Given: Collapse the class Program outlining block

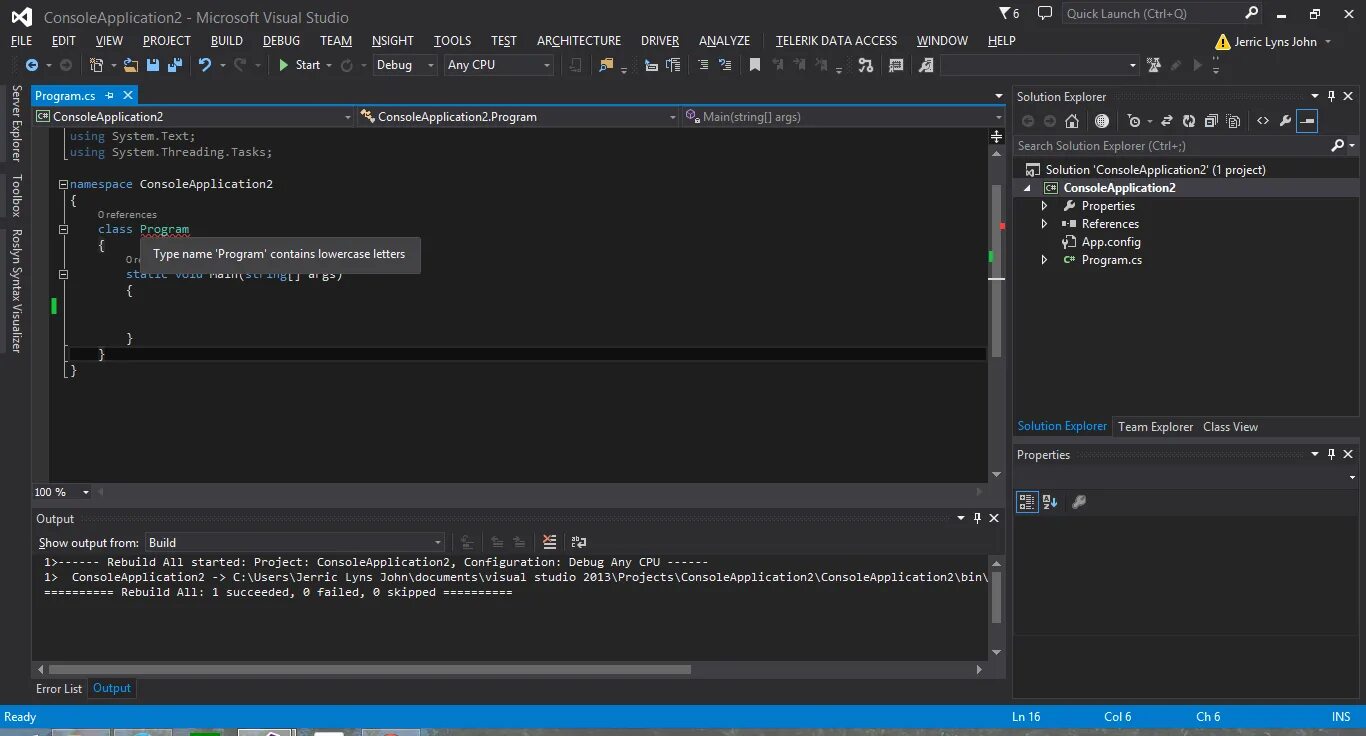Looking at the screenshot, I should [x=63, y=229].
